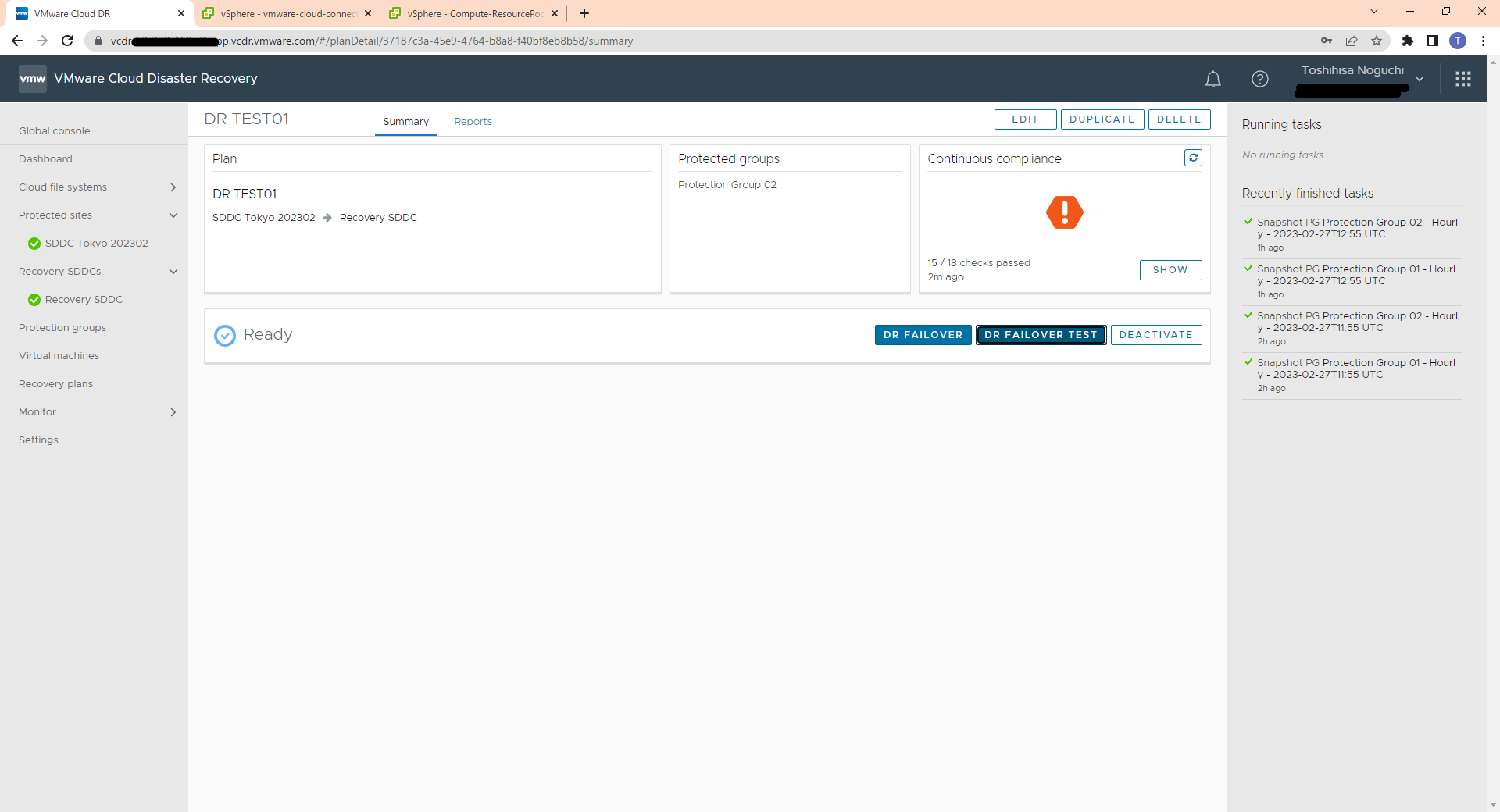Open Snapshot PG Protection Group 01 12:55 task
The height and width of the screenshot is (812, 1500).
coord(1356,275)
